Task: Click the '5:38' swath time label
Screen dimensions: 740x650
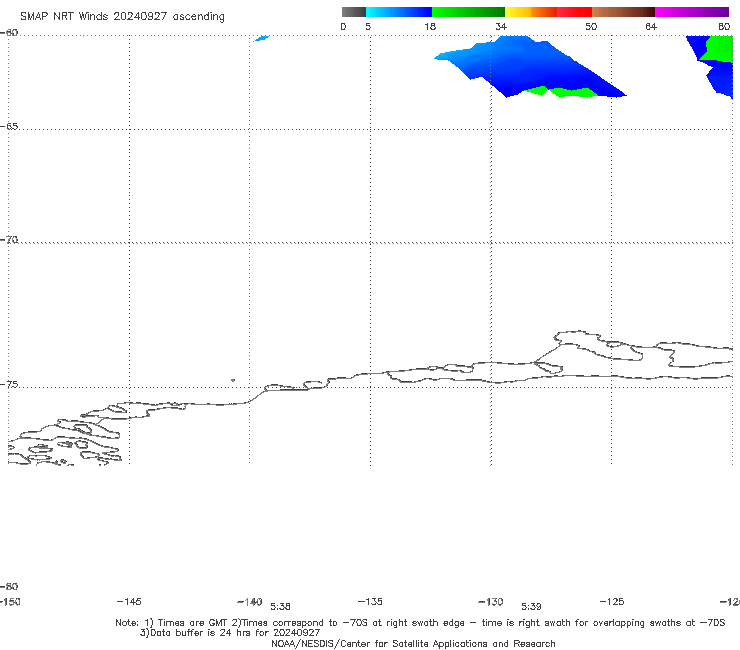Action: pos(280,607)
